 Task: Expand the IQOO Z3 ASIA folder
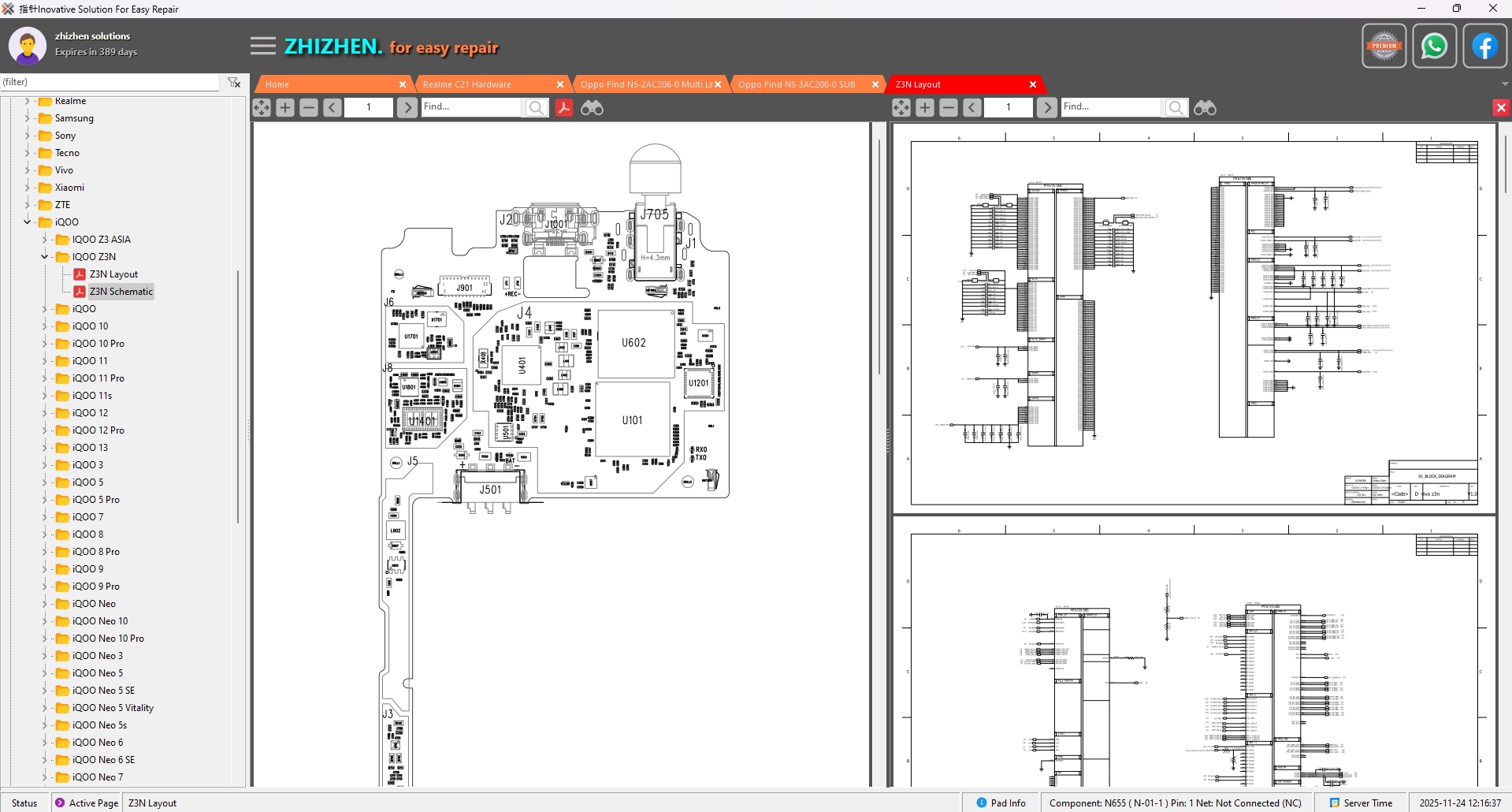(45, 240)
